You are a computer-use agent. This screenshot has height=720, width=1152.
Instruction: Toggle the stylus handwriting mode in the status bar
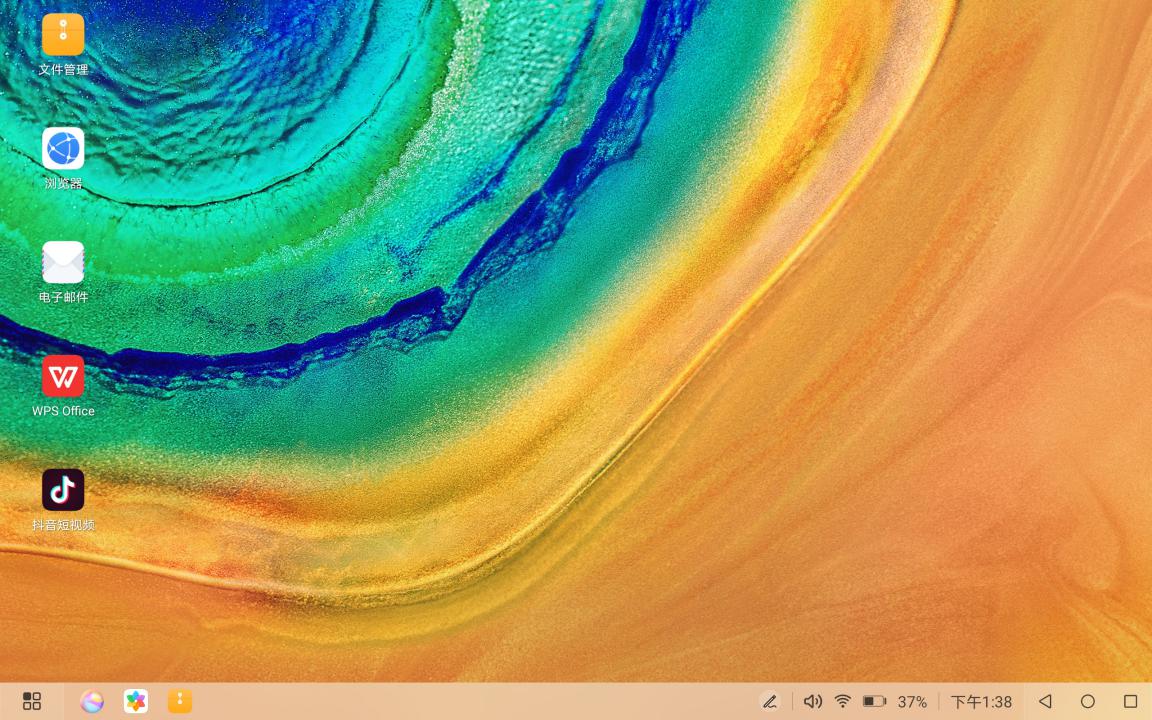(x=771, y=701)
